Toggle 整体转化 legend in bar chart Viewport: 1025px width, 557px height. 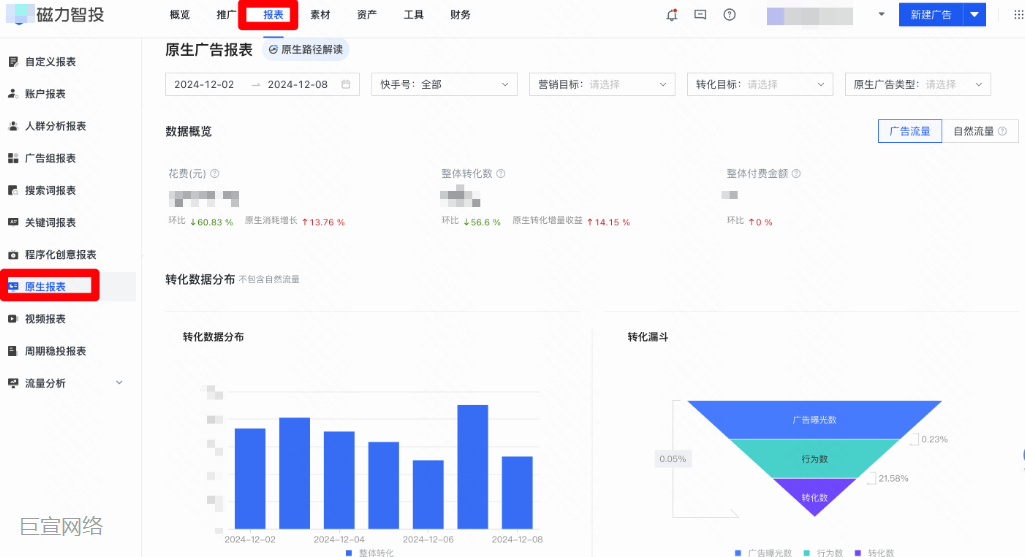(369, 552)
